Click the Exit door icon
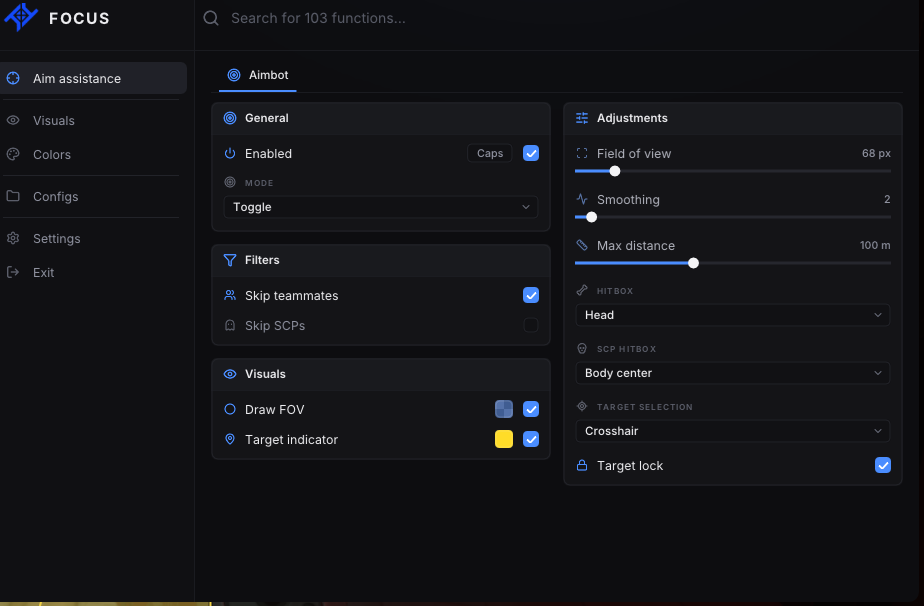 click(13, 272)
